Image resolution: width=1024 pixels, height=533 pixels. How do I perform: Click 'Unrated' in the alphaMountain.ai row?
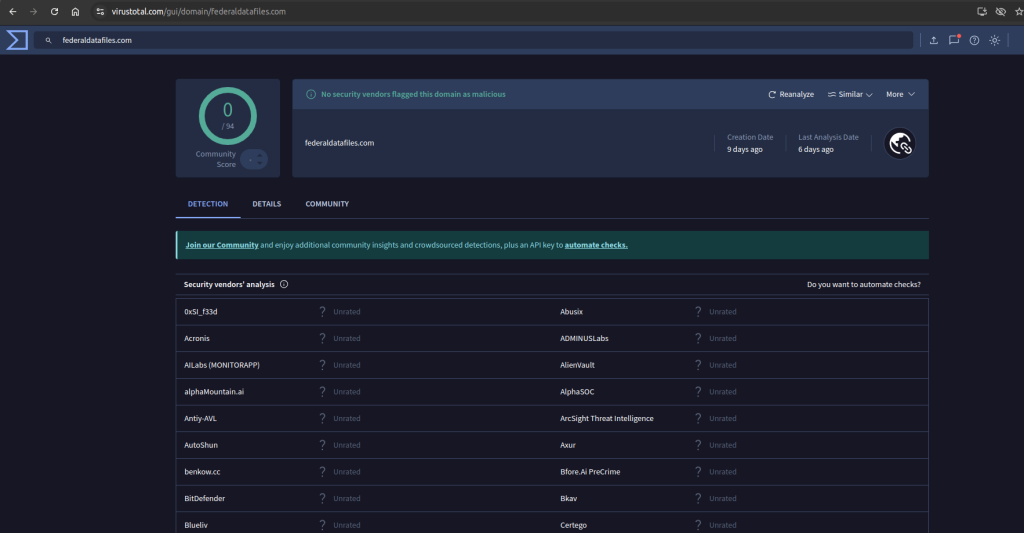pyautogui.click(x=347, y=392)
